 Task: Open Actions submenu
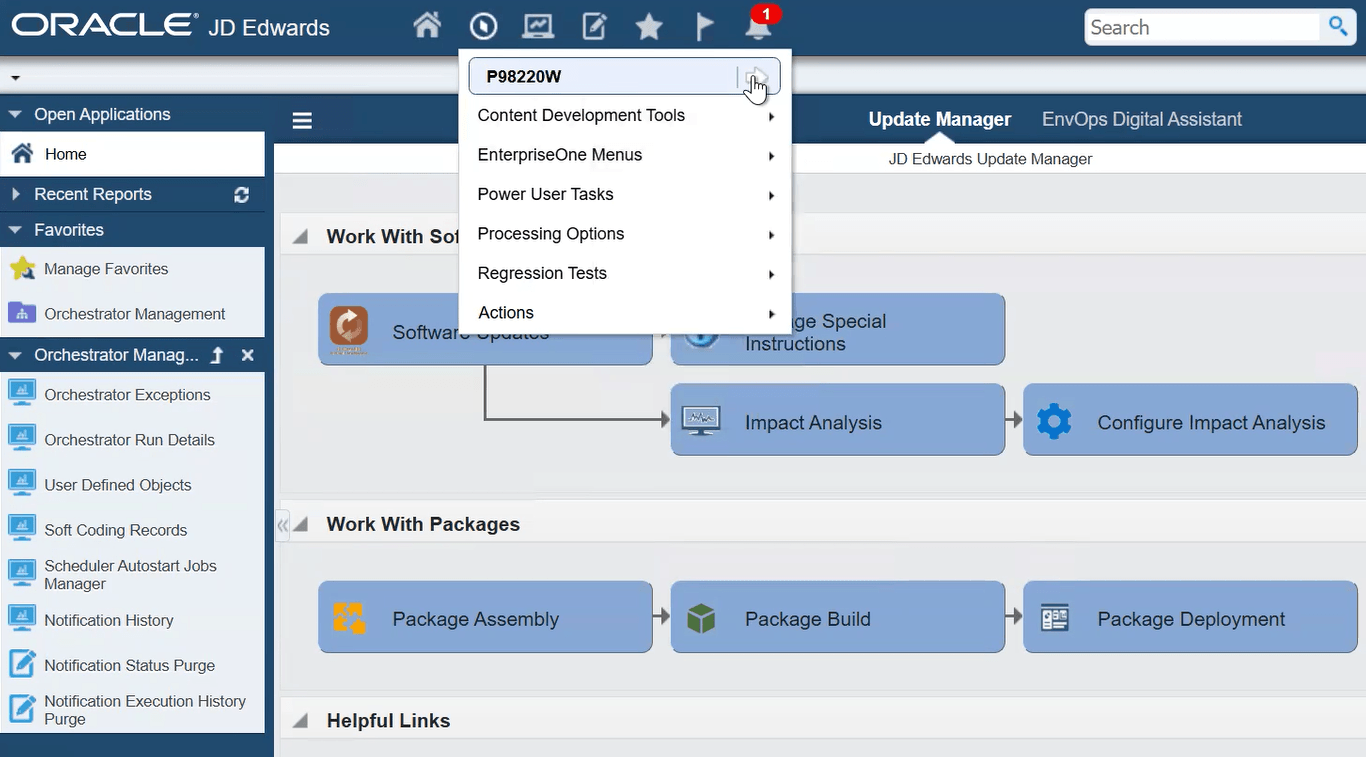625,313
